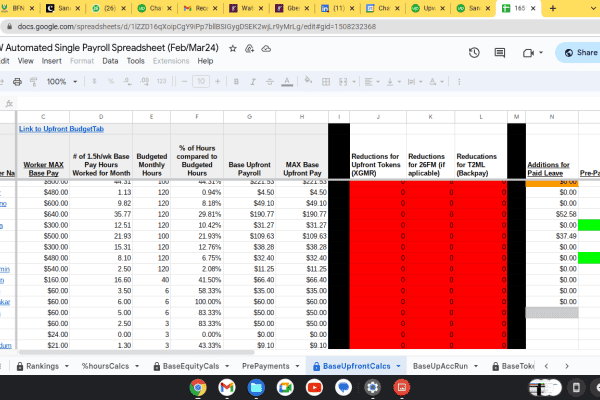Screen dimensions: 600x400
Task: Switch to %hoursCalcs sheet tab
Action: pos(105,366)
